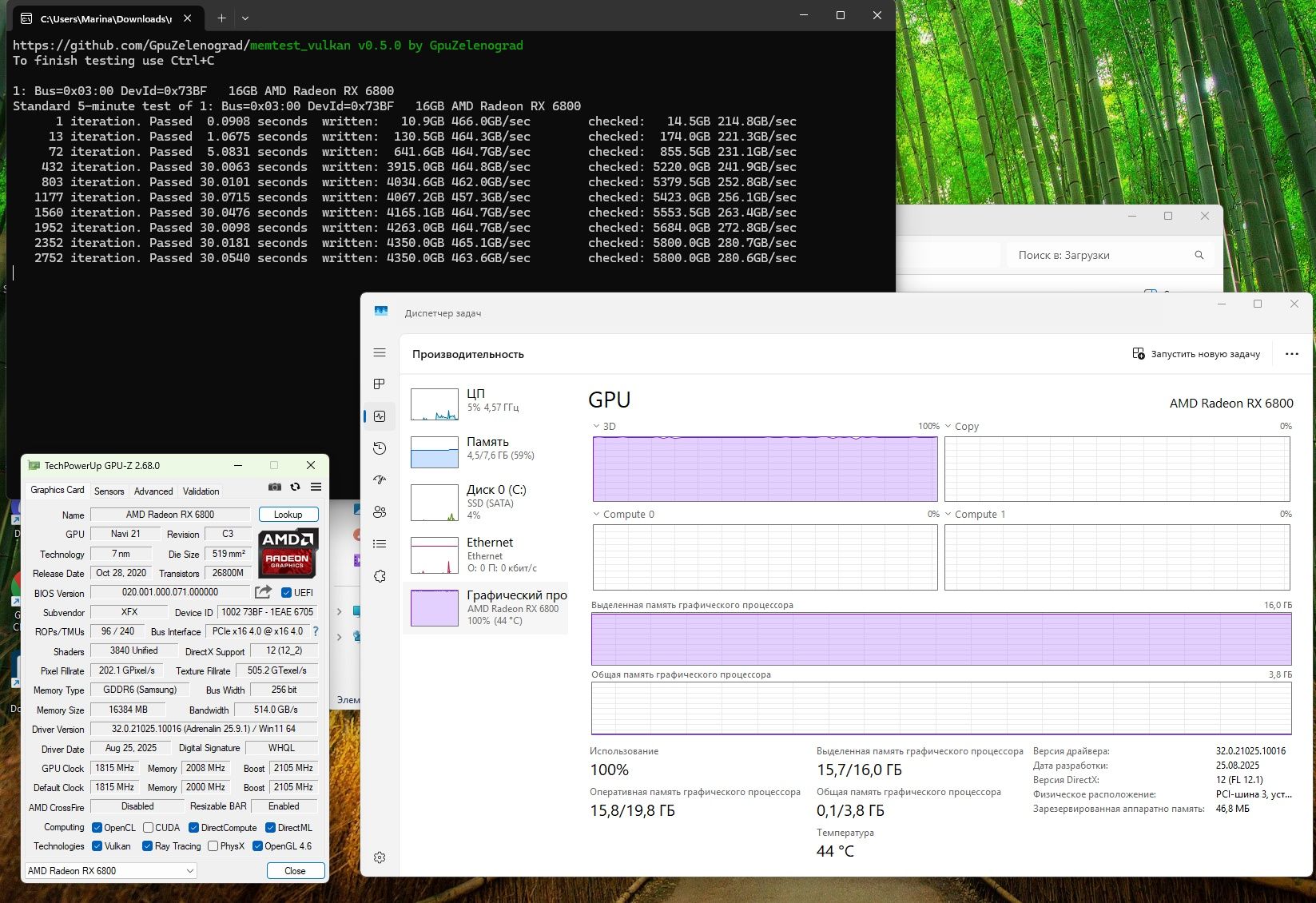Click the Task Manager title bar app icon

point(381,312)
